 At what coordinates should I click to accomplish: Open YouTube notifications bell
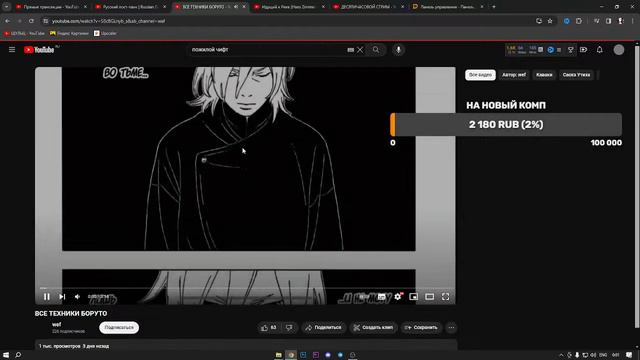[x=599, y=50]
